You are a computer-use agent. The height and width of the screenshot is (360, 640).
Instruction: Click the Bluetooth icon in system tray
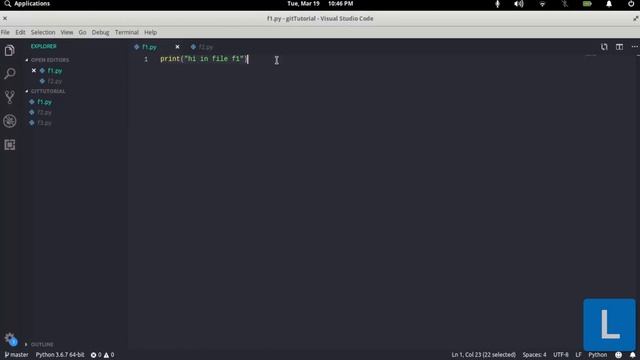[x=564, y=4]
